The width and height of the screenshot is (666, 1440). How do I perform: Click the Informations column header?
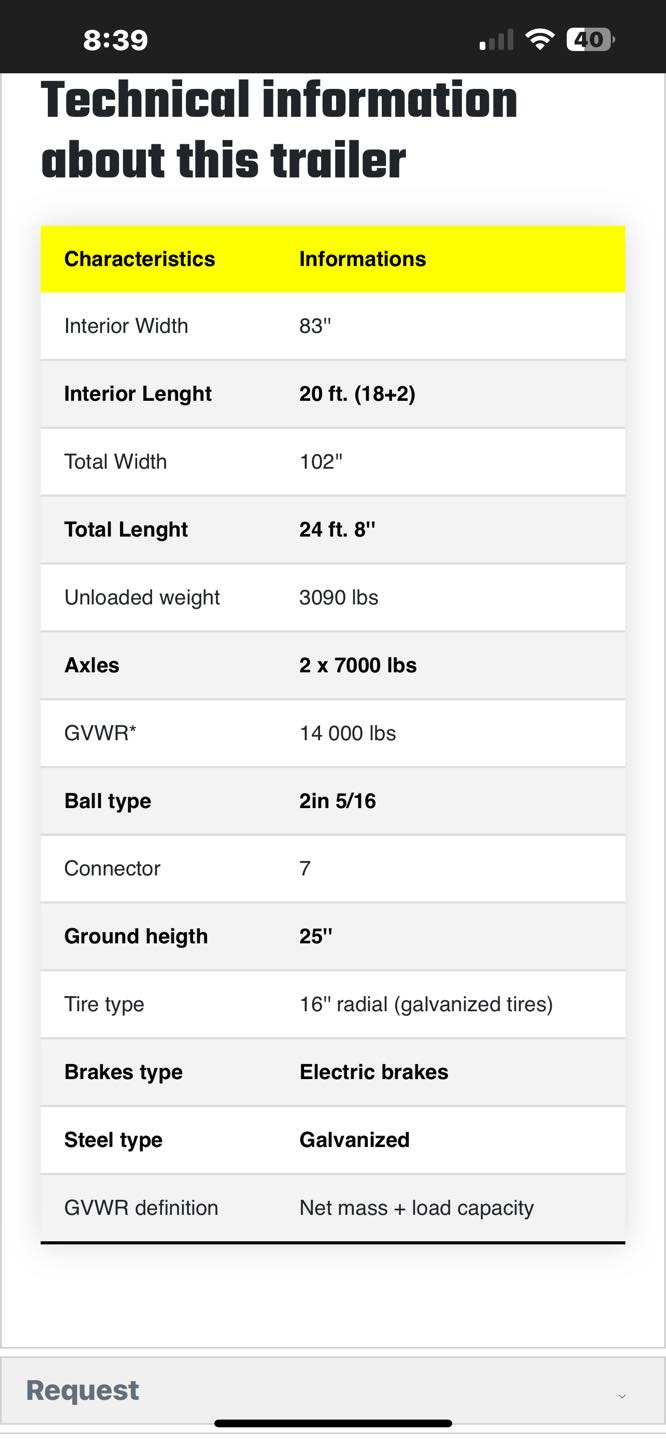click(362, 259)
